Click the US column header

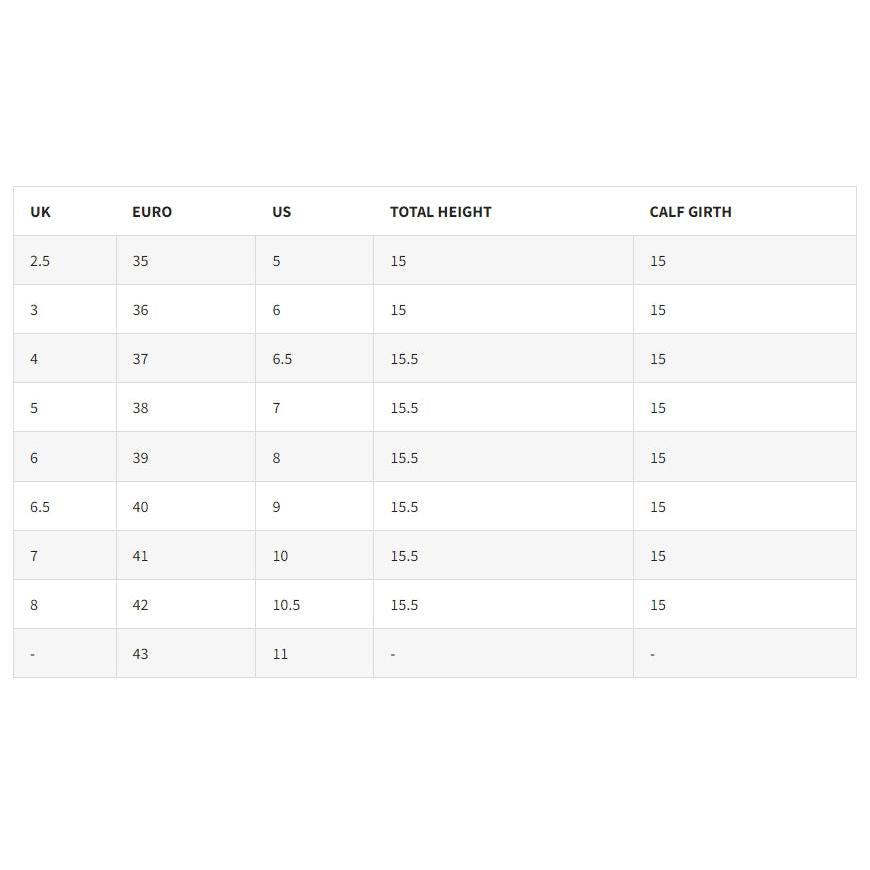tap(282, 212)
